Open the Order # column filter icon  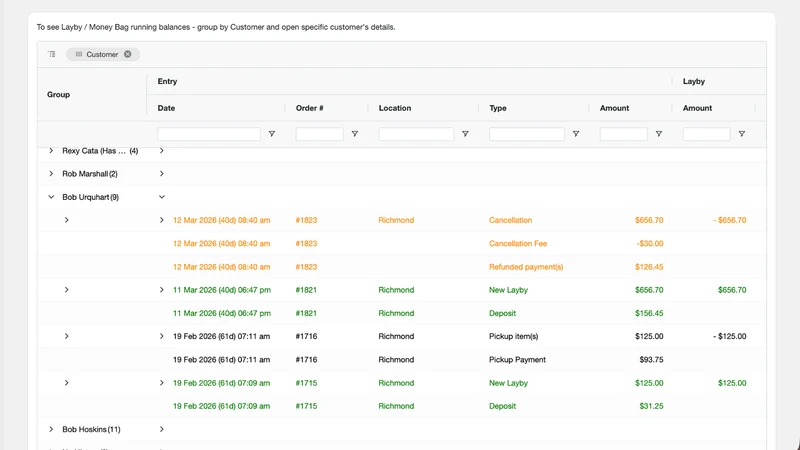355,134
